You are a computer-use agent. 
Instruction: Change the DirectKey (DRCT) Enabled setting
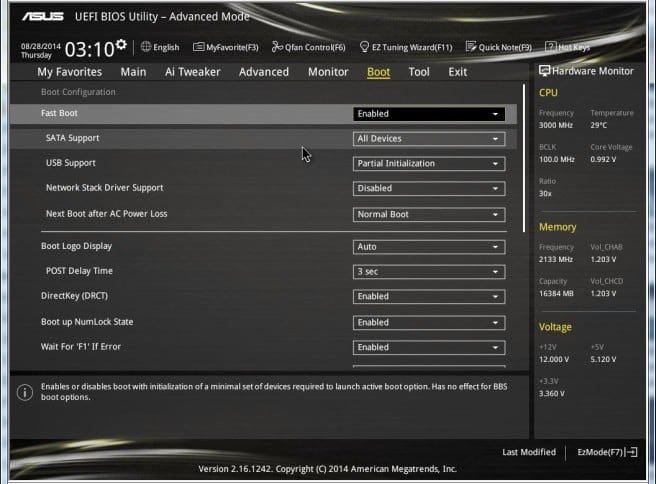pos(429,297)
